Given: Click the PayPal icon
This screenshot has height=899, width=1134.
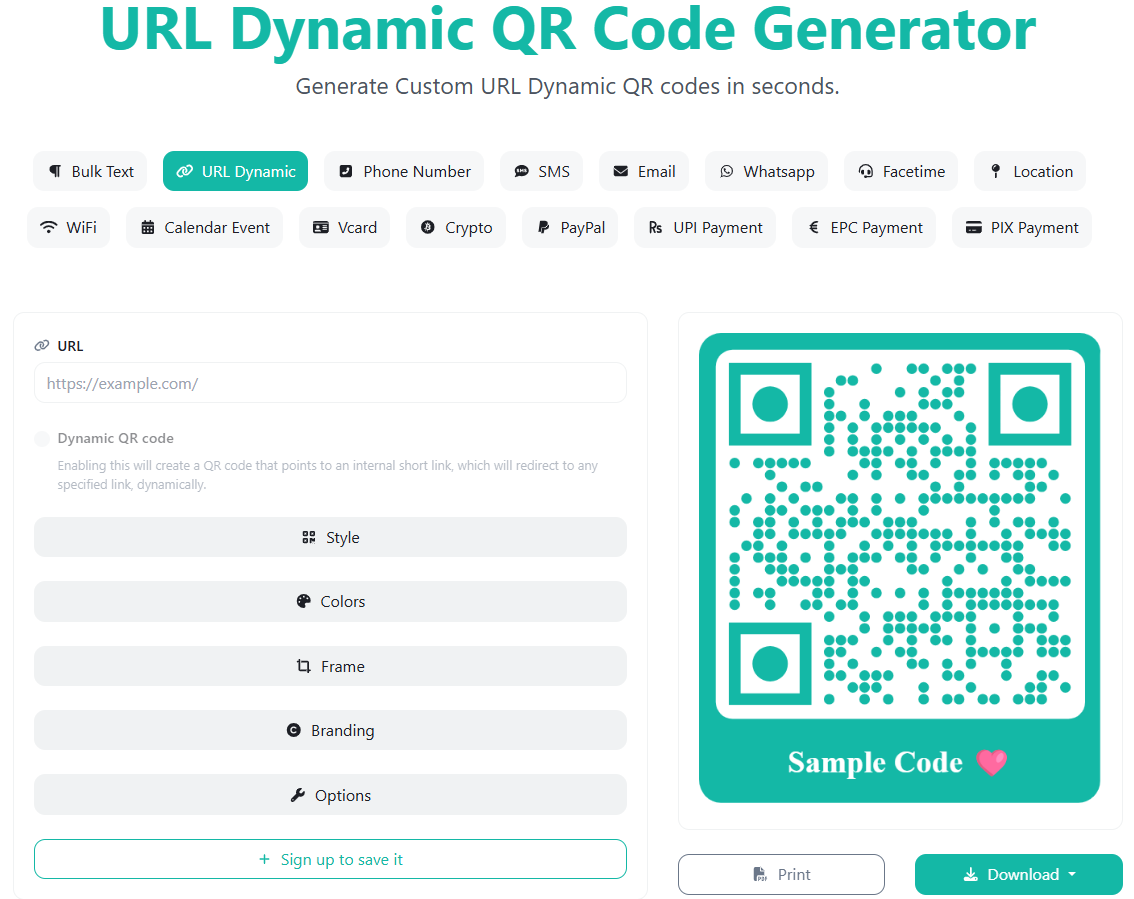Looking at the screenshot, I should [543, 228].
